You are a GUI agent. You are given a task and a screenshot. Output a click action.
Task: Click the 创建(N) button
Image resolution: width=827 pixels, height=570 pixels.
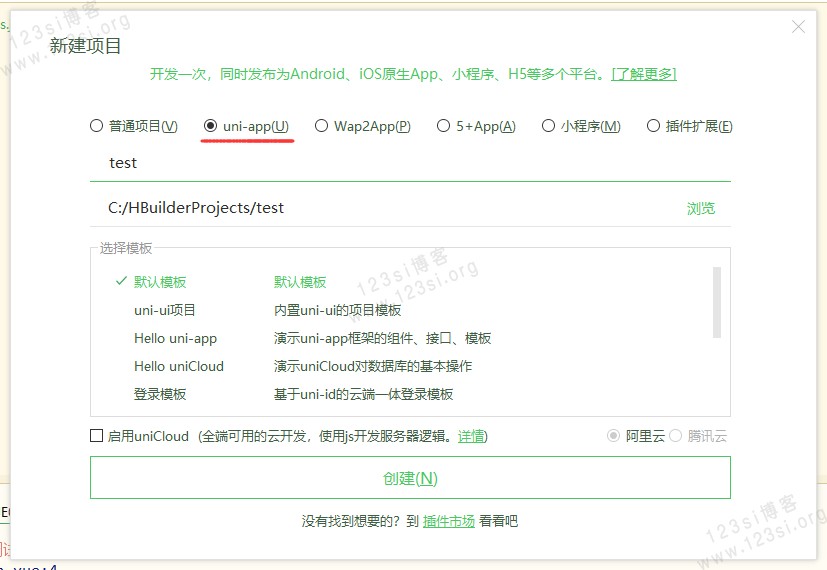coord(410,478)
